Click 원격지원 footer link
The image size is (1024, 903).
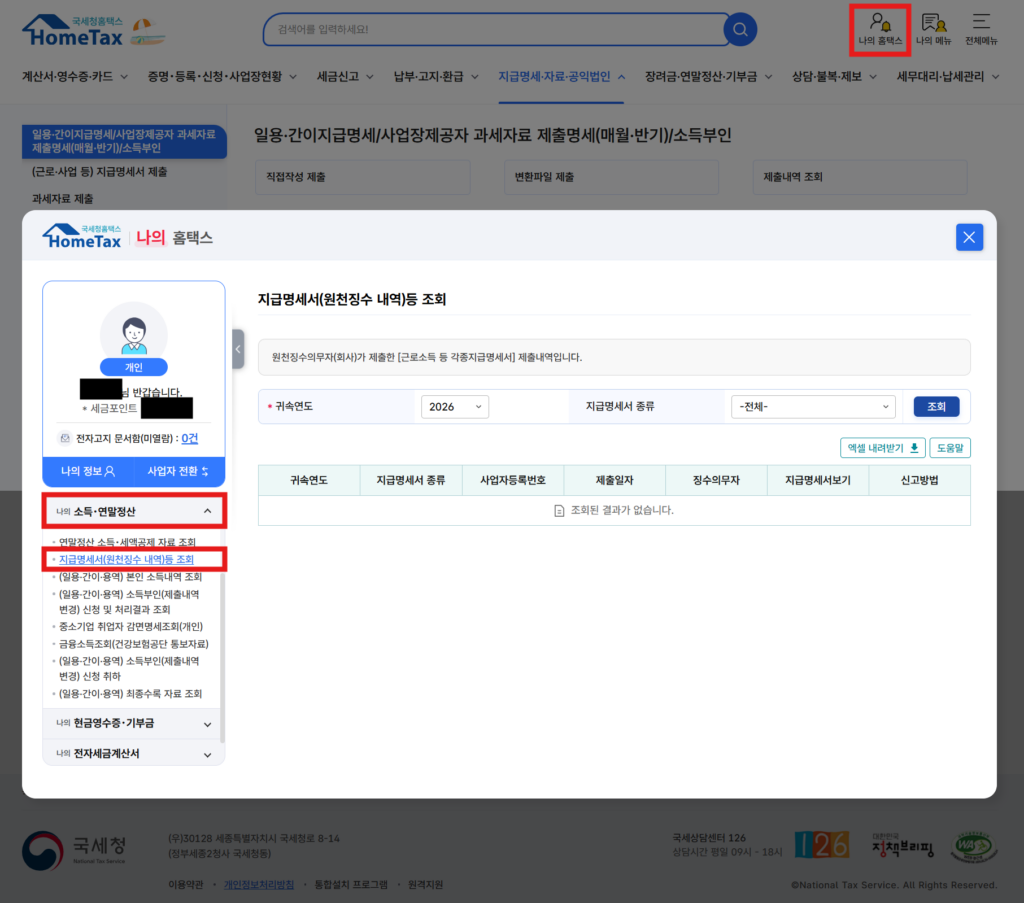(x=425, y=885)
